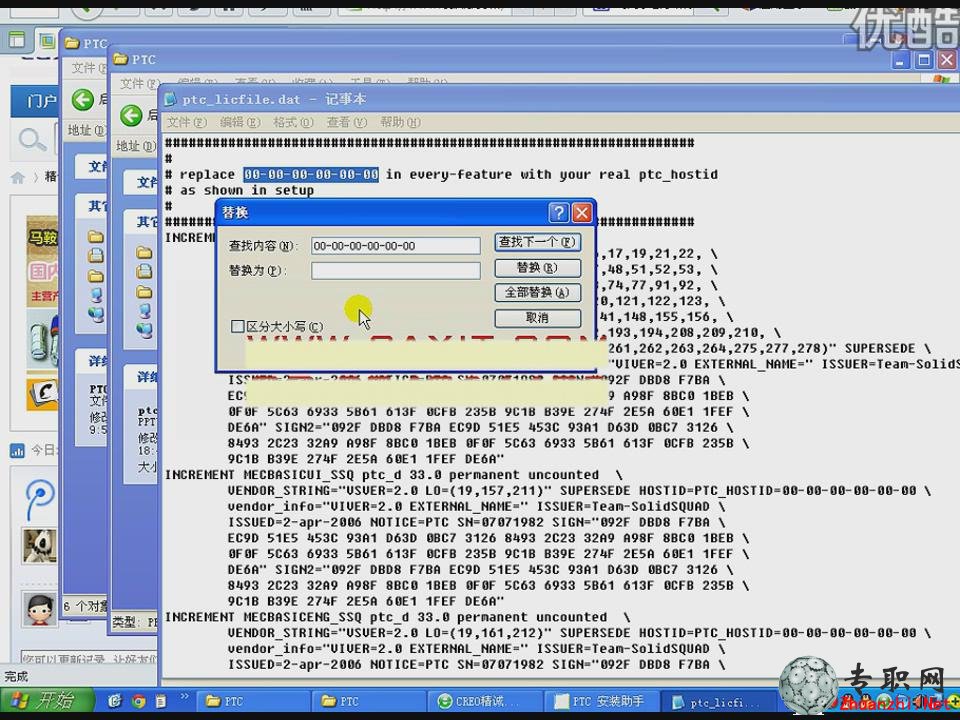The width and height of the screenshot is (960, 720).
Task: Close the replace dialog with red X
Action: coord(582,213)
